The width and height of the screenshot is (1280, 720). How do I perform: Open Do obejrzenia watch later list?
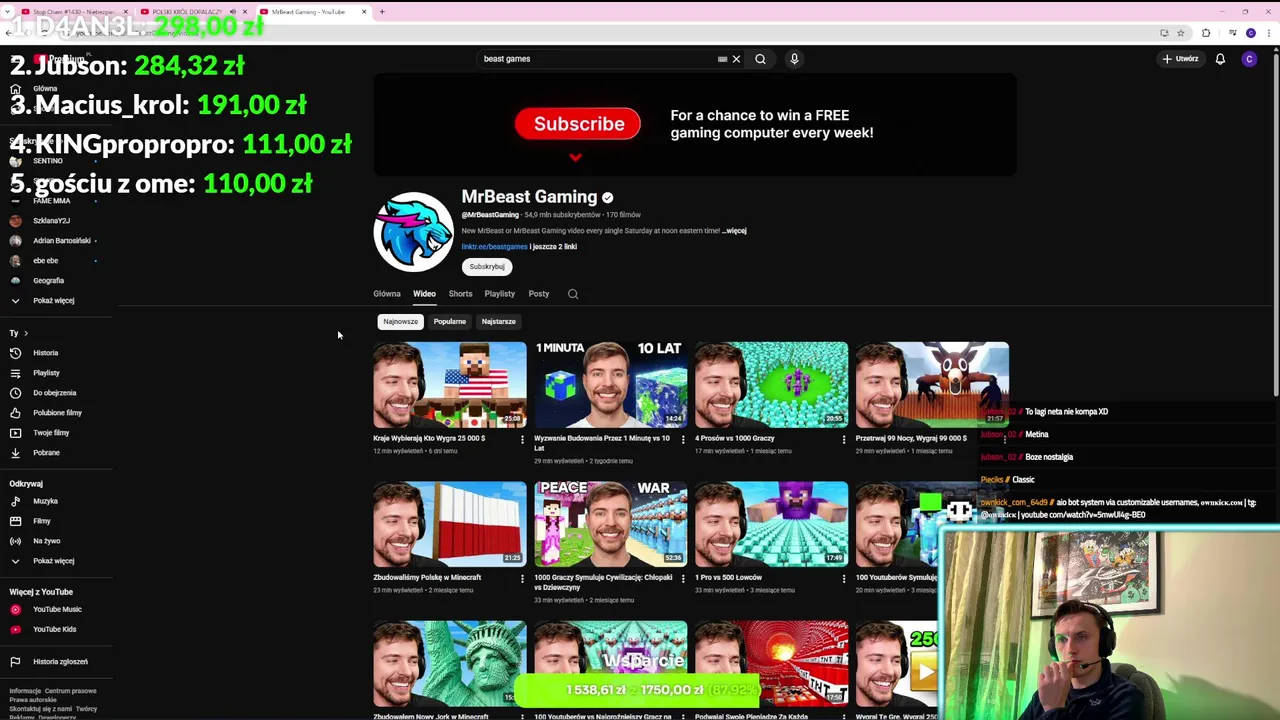tap(55, 393)
